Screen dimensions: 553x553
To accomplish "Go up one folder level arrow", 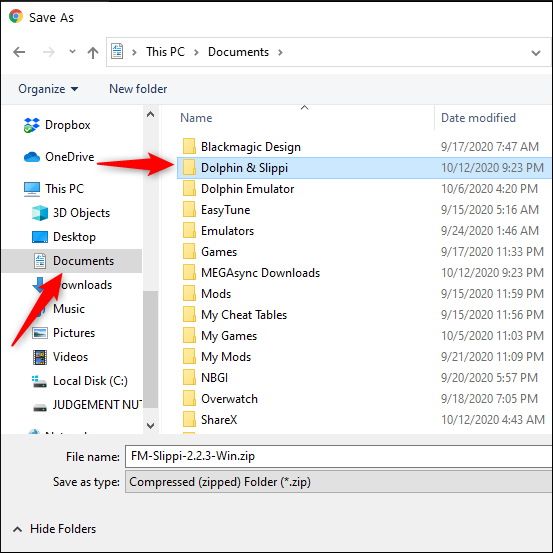I will 93,53.
